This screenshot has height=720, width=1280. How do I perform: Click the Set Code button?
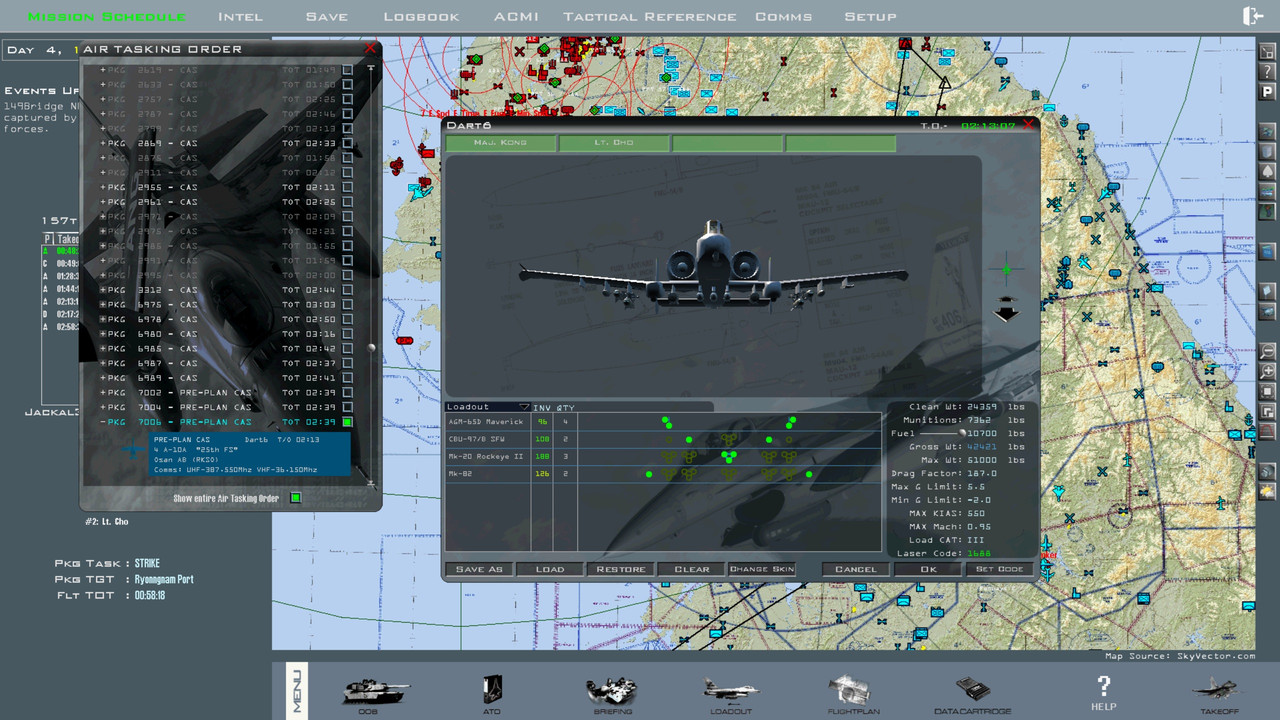pos(999,569)
